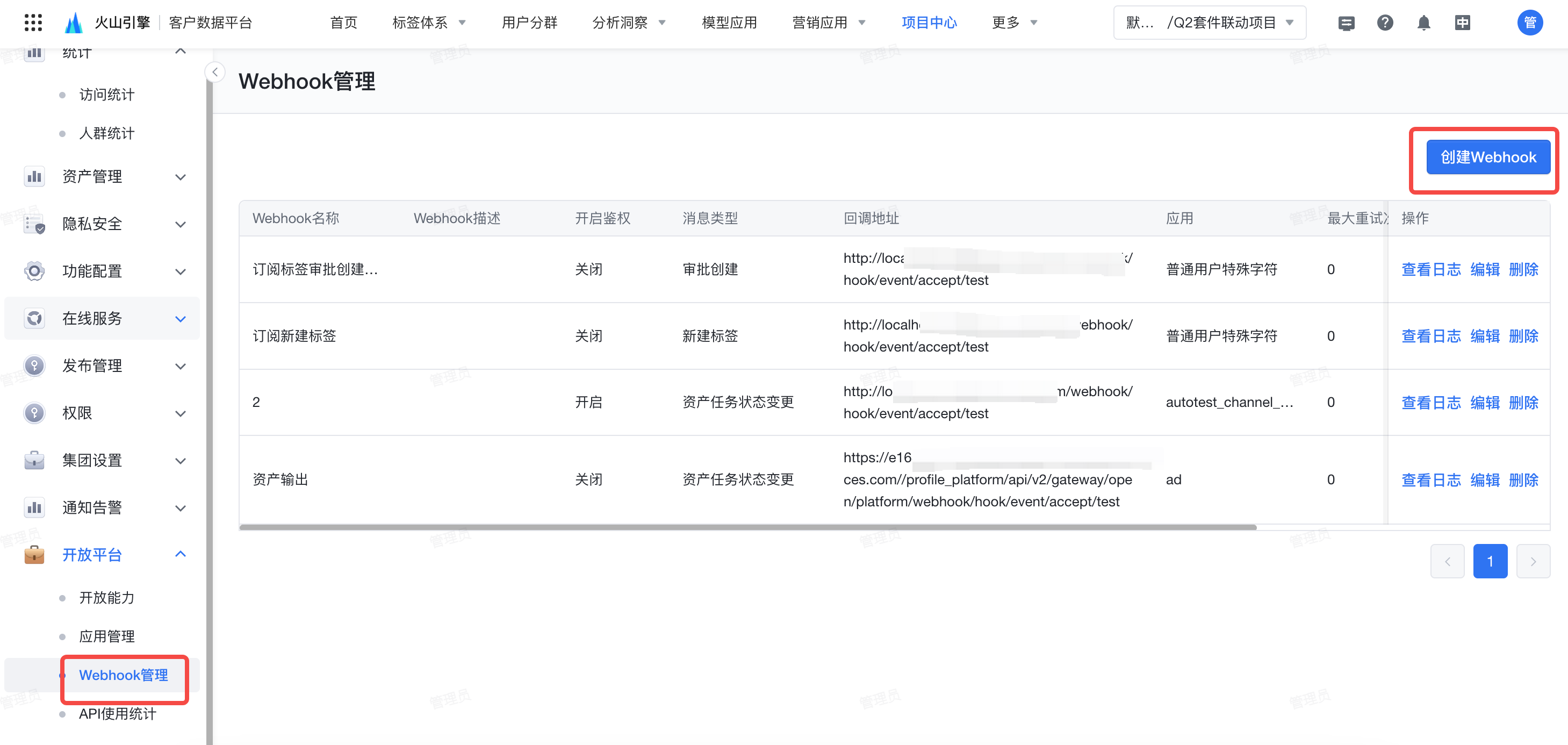Click the 发布管理 sidebar icon
This screenshot has height=745, width=1568.
35,366
